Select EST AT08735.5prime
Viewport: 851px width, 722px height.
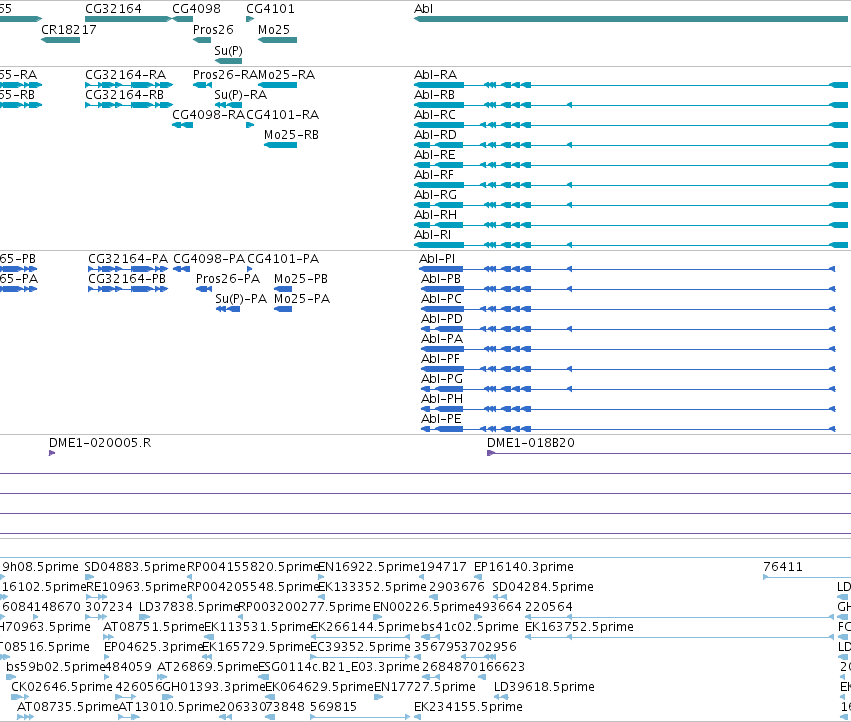coord(25,717)
